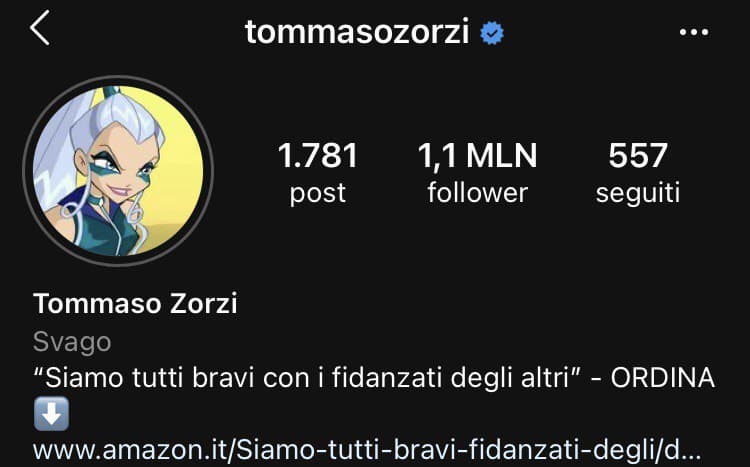750x467 pixels.
Task: Open the Winx character profile picture
Action: (118, 170)
